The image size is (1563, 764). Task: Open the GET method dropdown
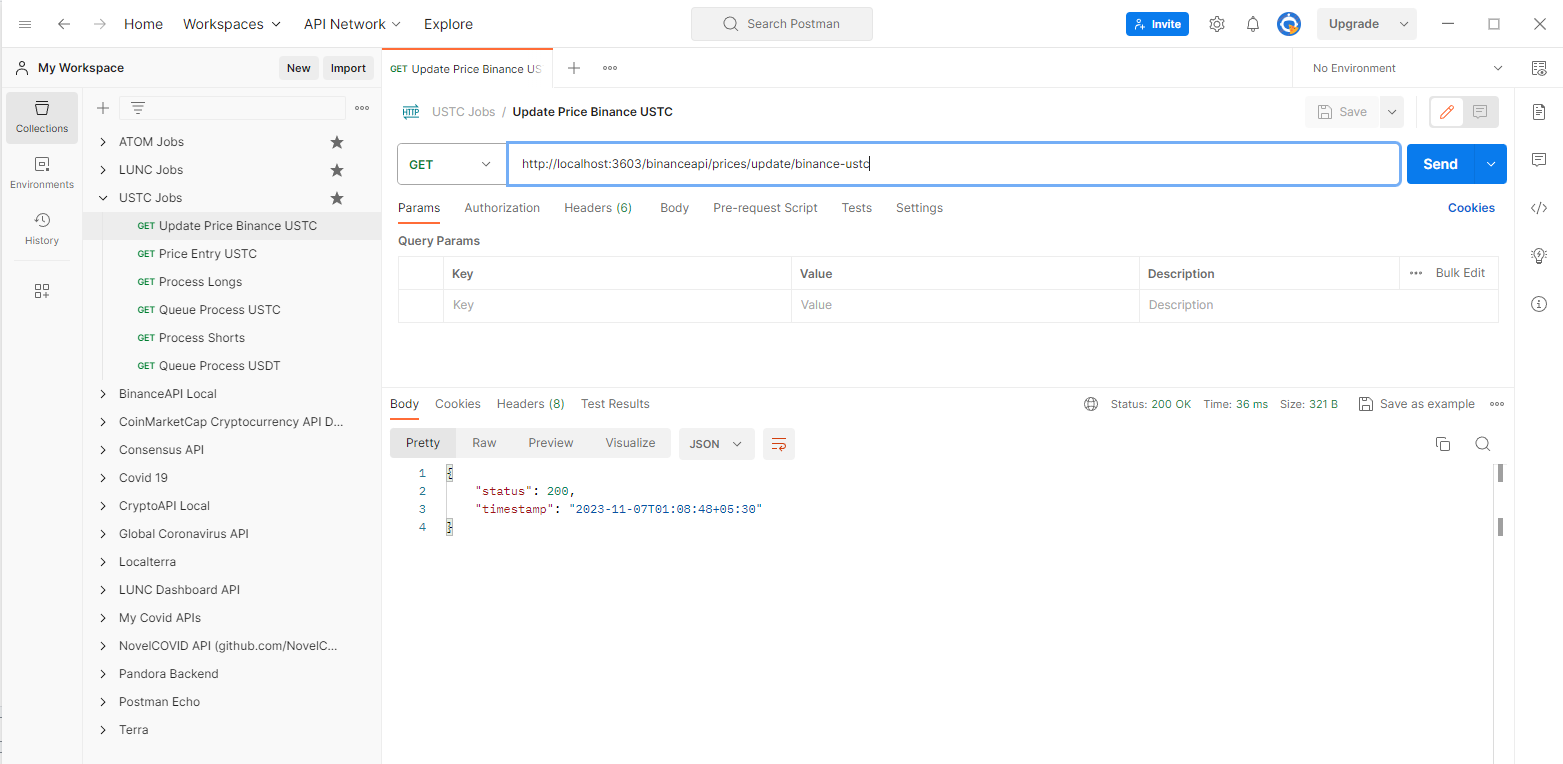pos(452,164)
